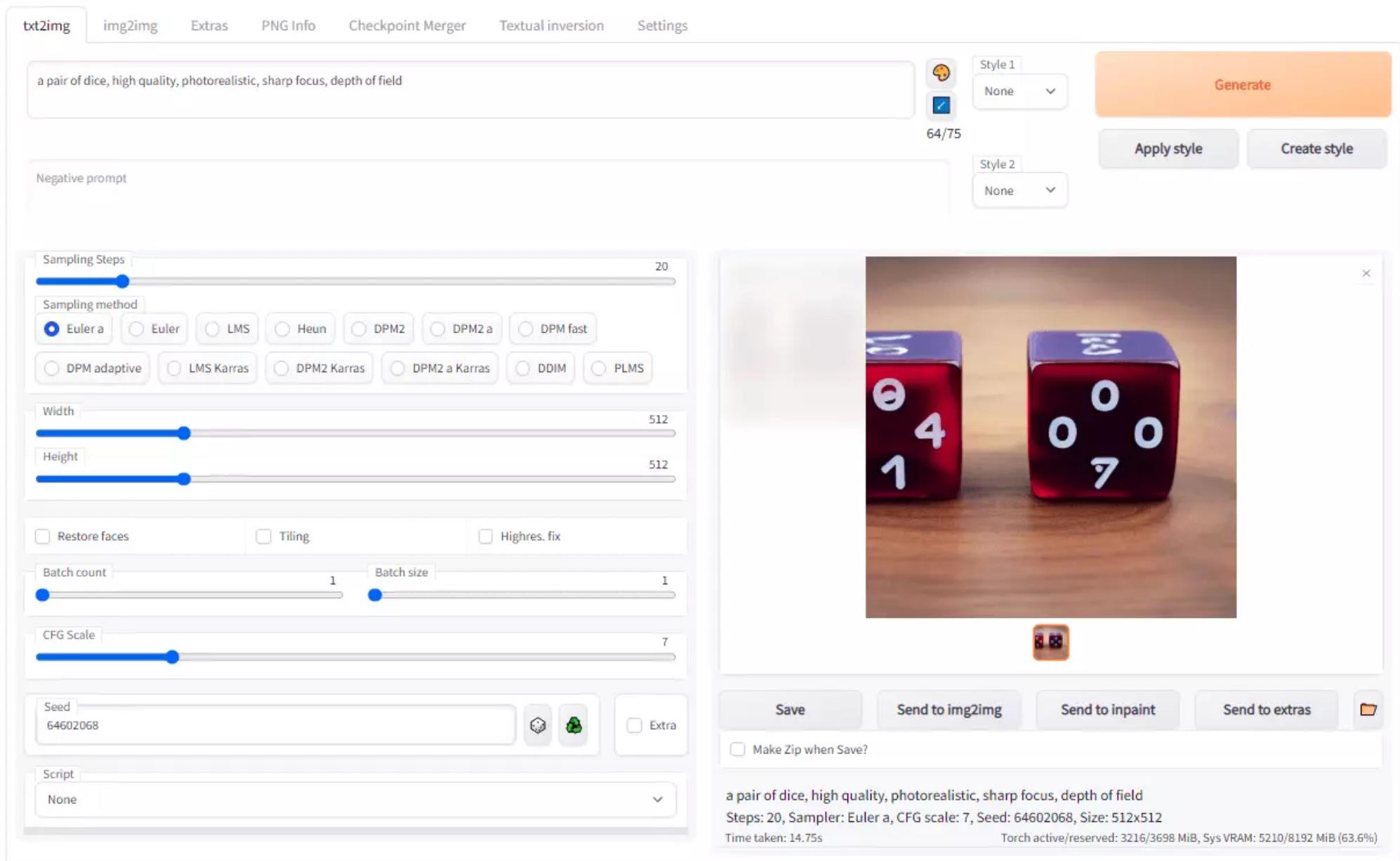
Task: Click Send to extras button
Action: point(1266,709)
